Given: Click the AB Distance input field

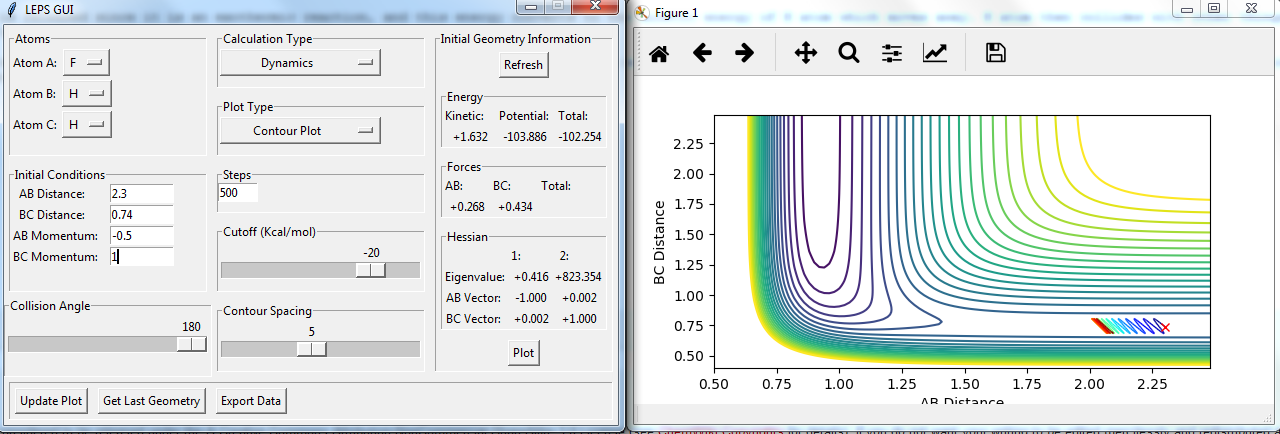Looking at the screenshot, I should pyautogui.click(x=141, y=193).
